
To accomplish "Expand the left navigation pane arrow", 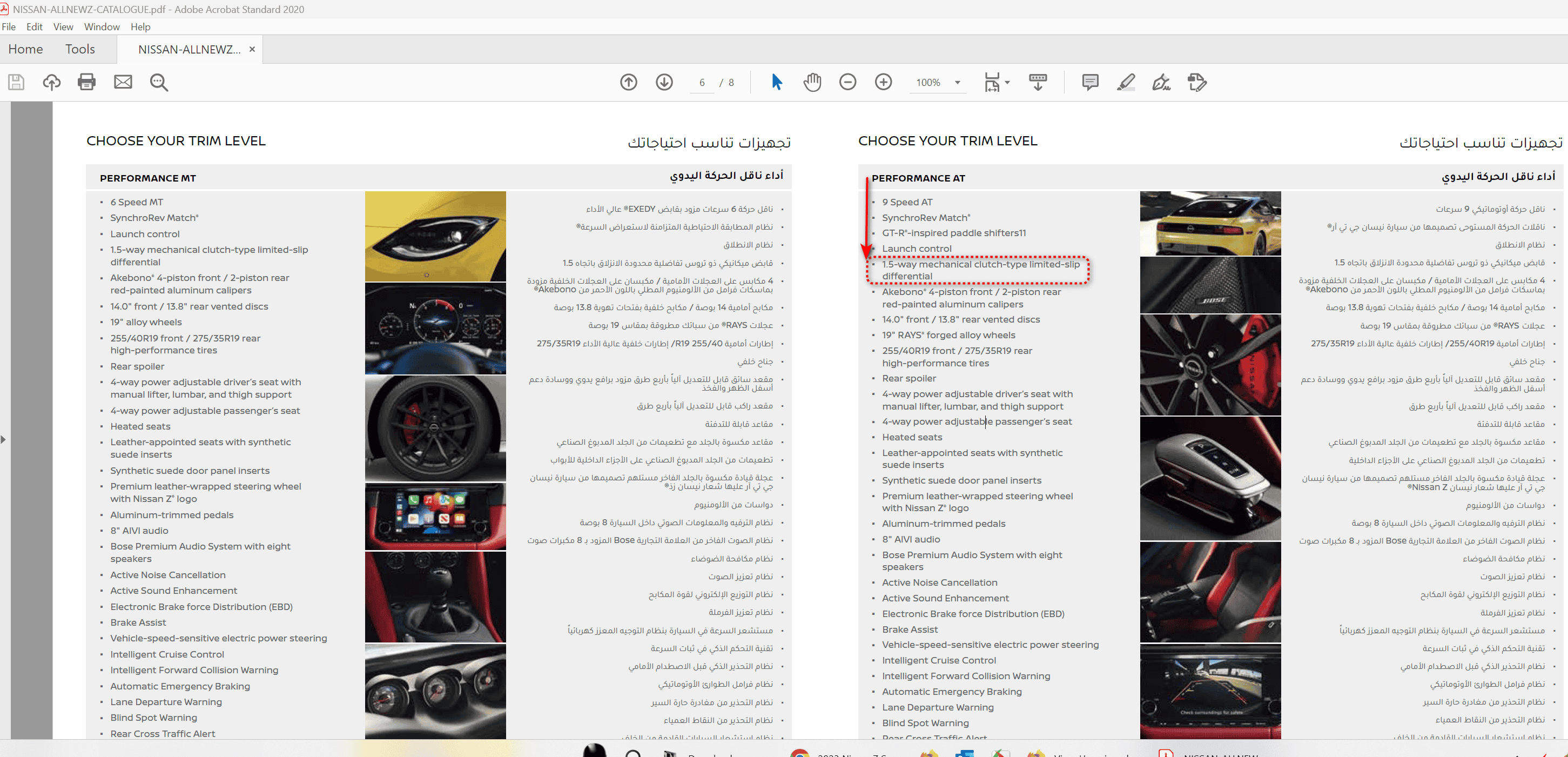I will 4,439.
